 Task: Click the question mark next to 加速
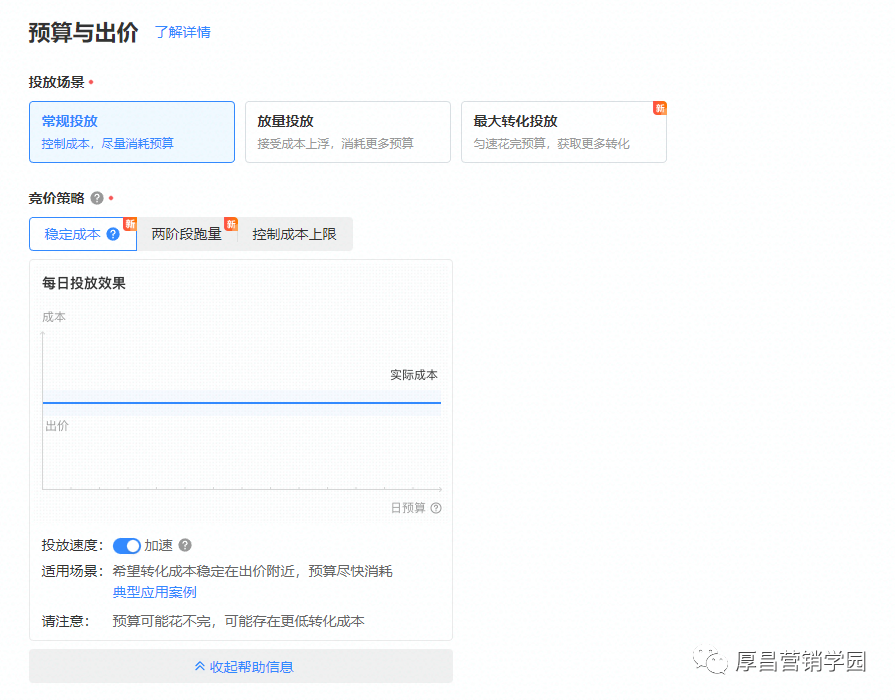coord(185,546)
